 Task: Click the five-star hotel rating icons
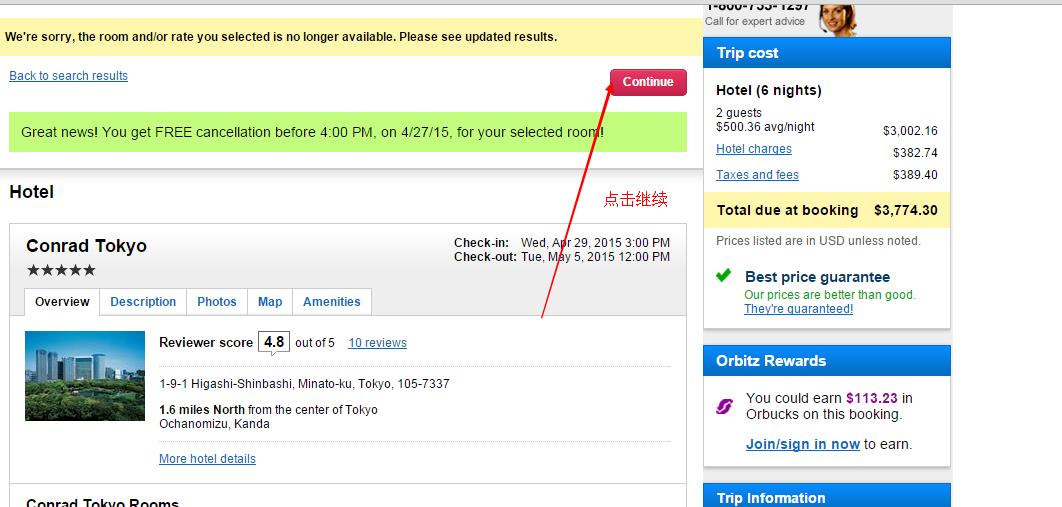(61, 270)
